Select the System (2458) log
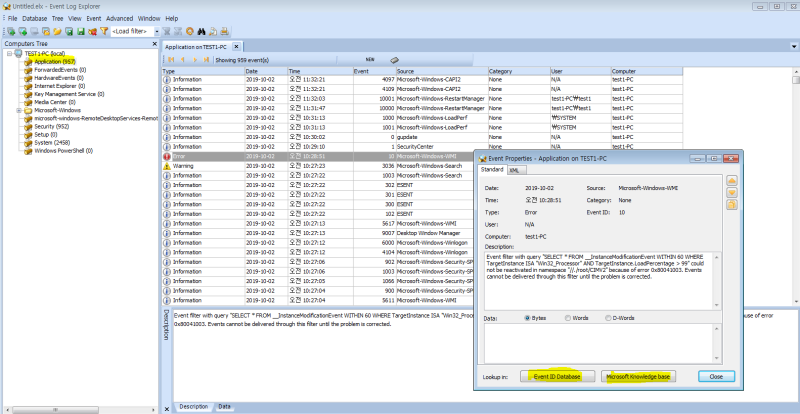800x414 pixels. [x=52, y=143]
